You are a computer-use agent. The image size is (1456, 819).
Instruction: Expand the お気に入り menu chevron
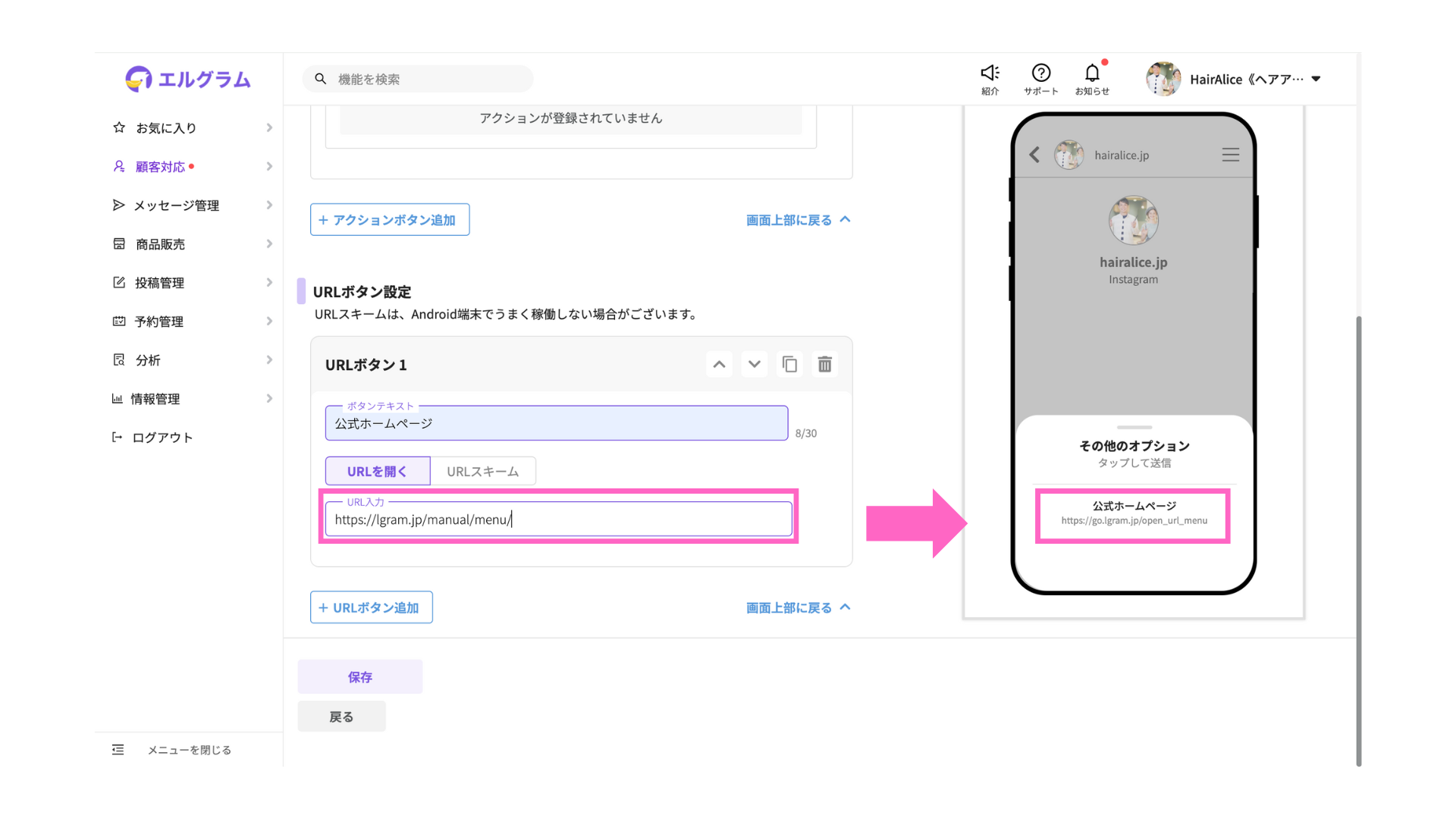pos(269,127)
